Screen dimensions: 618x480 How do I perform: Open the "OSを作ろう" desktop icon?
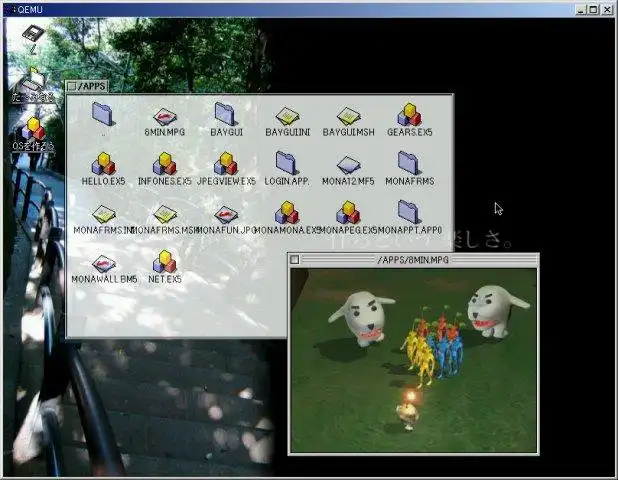point(33,128)
